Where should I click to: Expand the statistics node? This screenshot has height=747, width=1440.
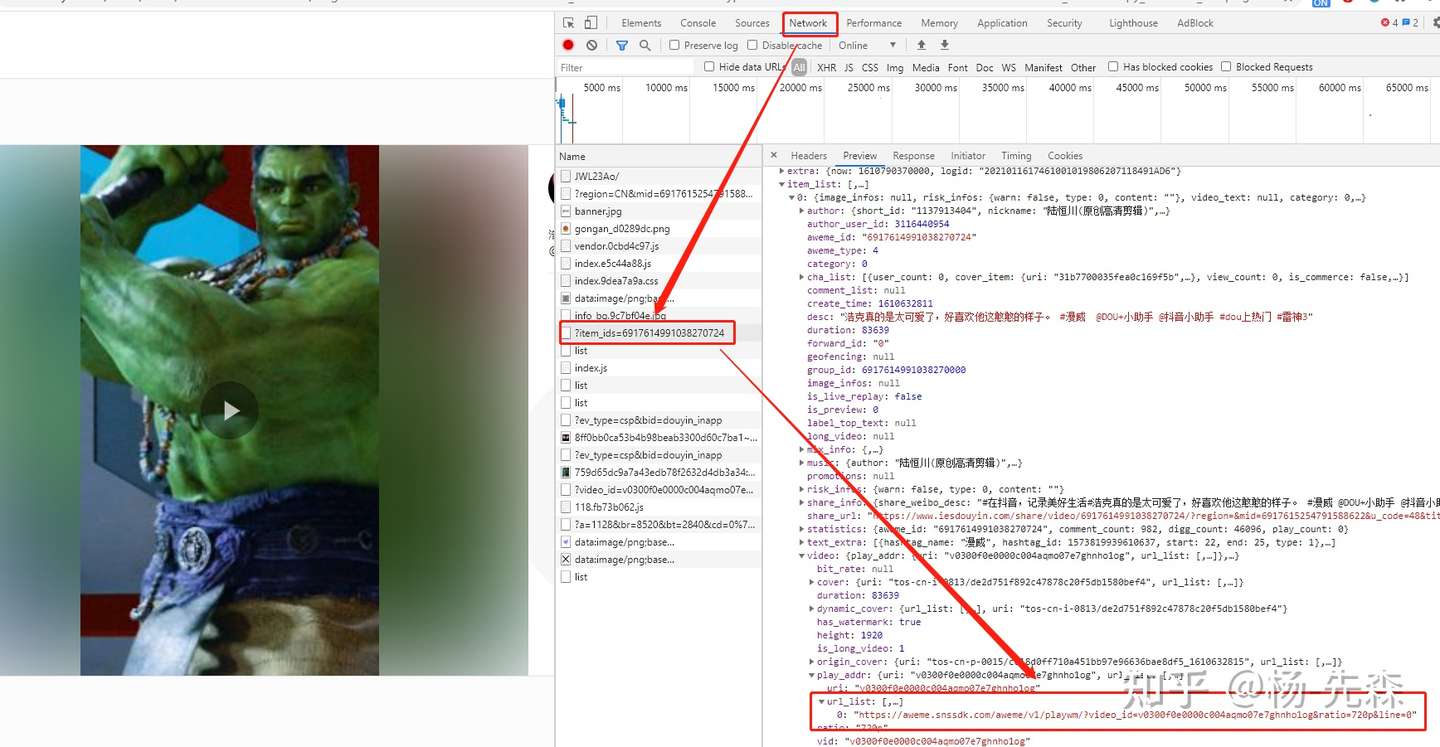(x=802, y=529)
